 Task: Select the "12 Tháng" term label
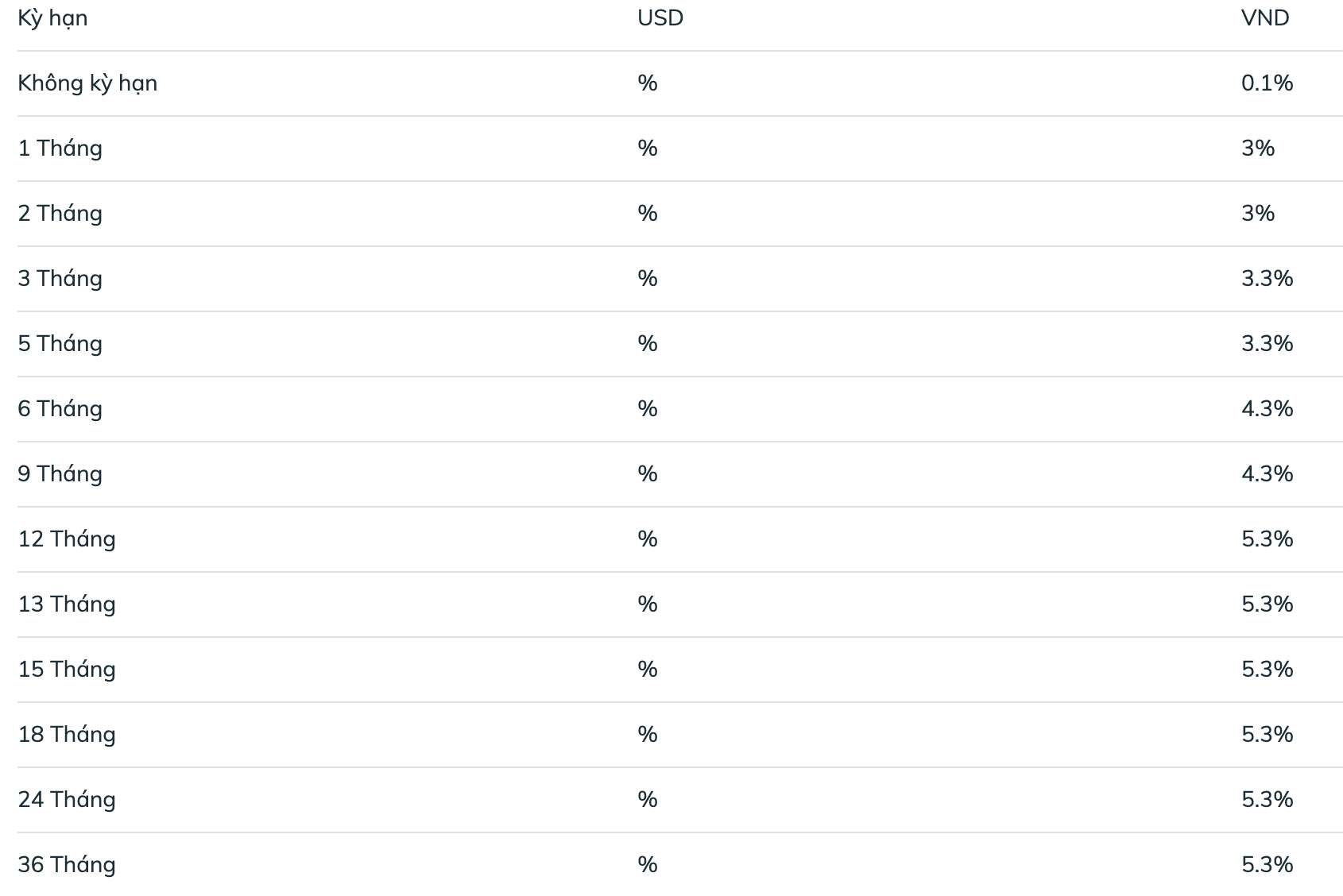(67, 539)
